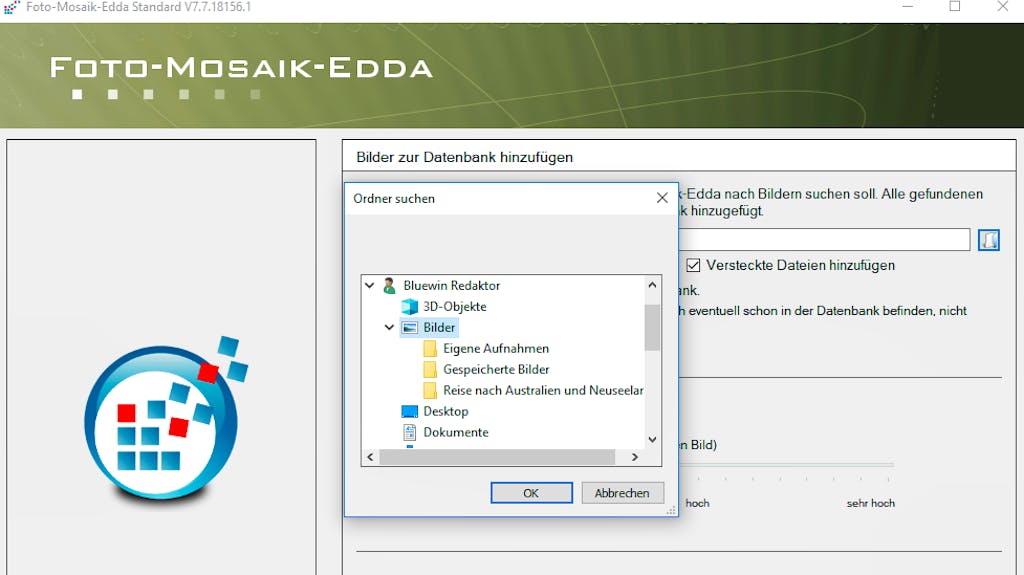Click the horizontal scrollbar thumb in tree
Image resolution: width=1024 pixels, height=575 pixels.
tap(497, 457)
